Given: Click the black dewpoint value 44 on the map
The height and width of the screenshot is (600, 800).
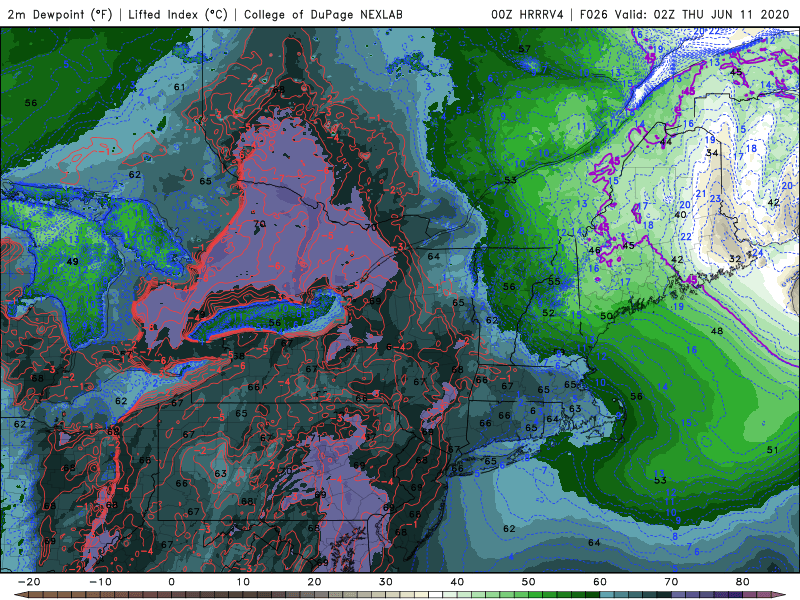Looking at the screenshot, I should (666, 142).
